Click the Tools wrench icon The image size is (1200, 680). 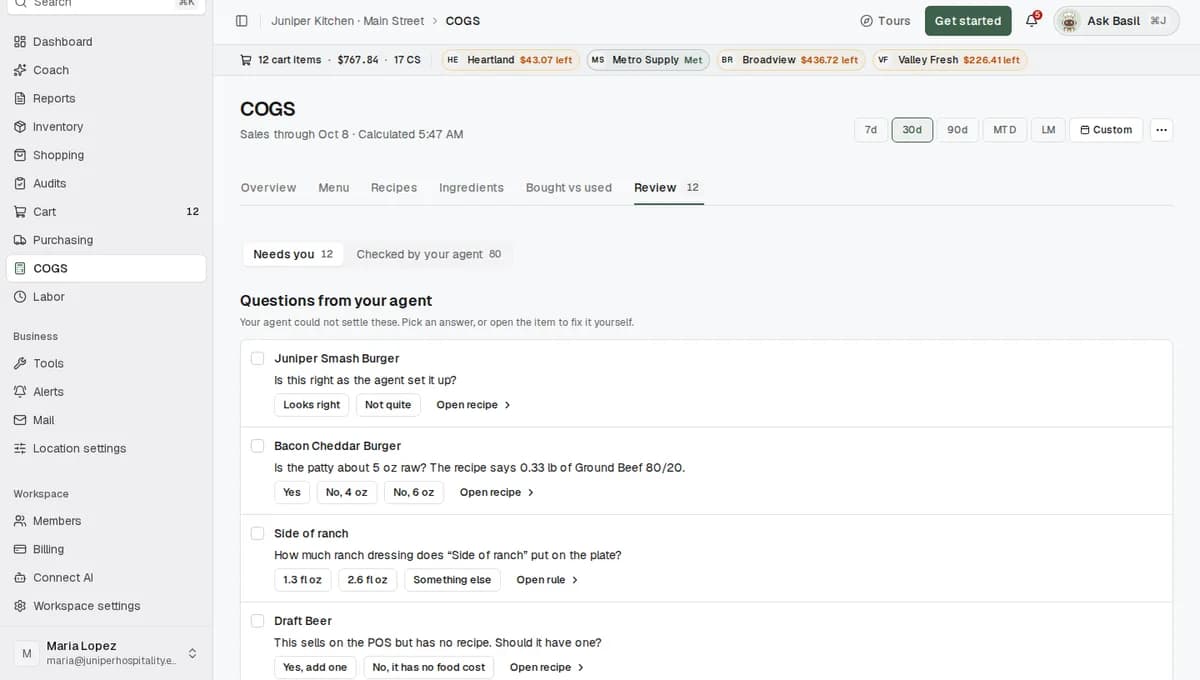pyautogui.click(x=20, y=364)
